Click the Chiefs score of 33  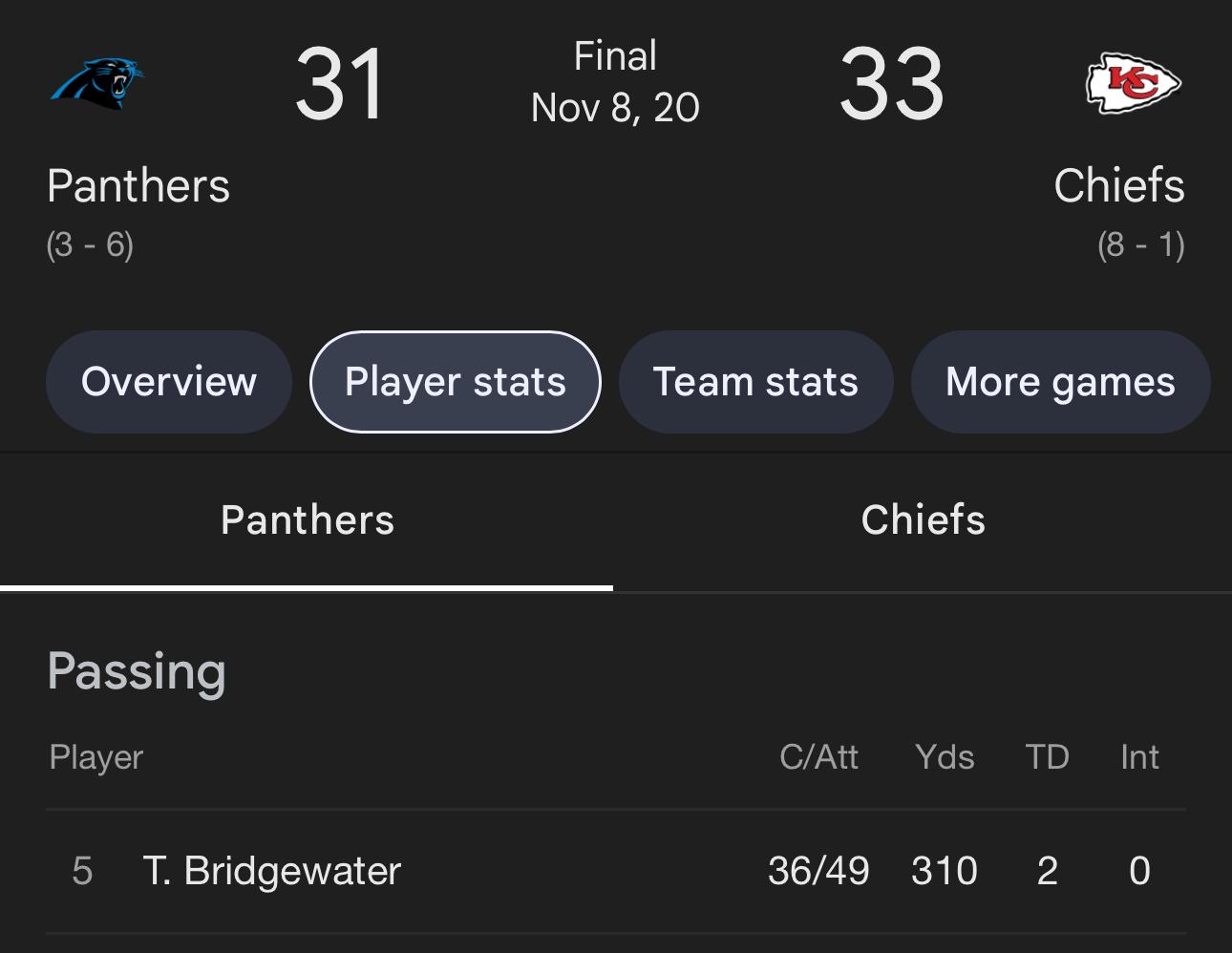(892, 85)
